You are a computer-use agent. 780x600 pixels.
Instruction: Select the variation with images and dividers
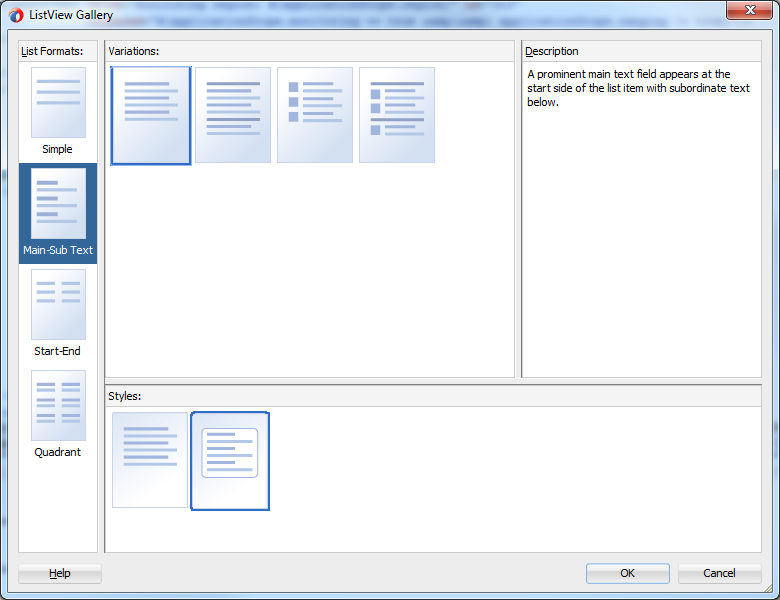pyautogui.click(x=397, y=115)
